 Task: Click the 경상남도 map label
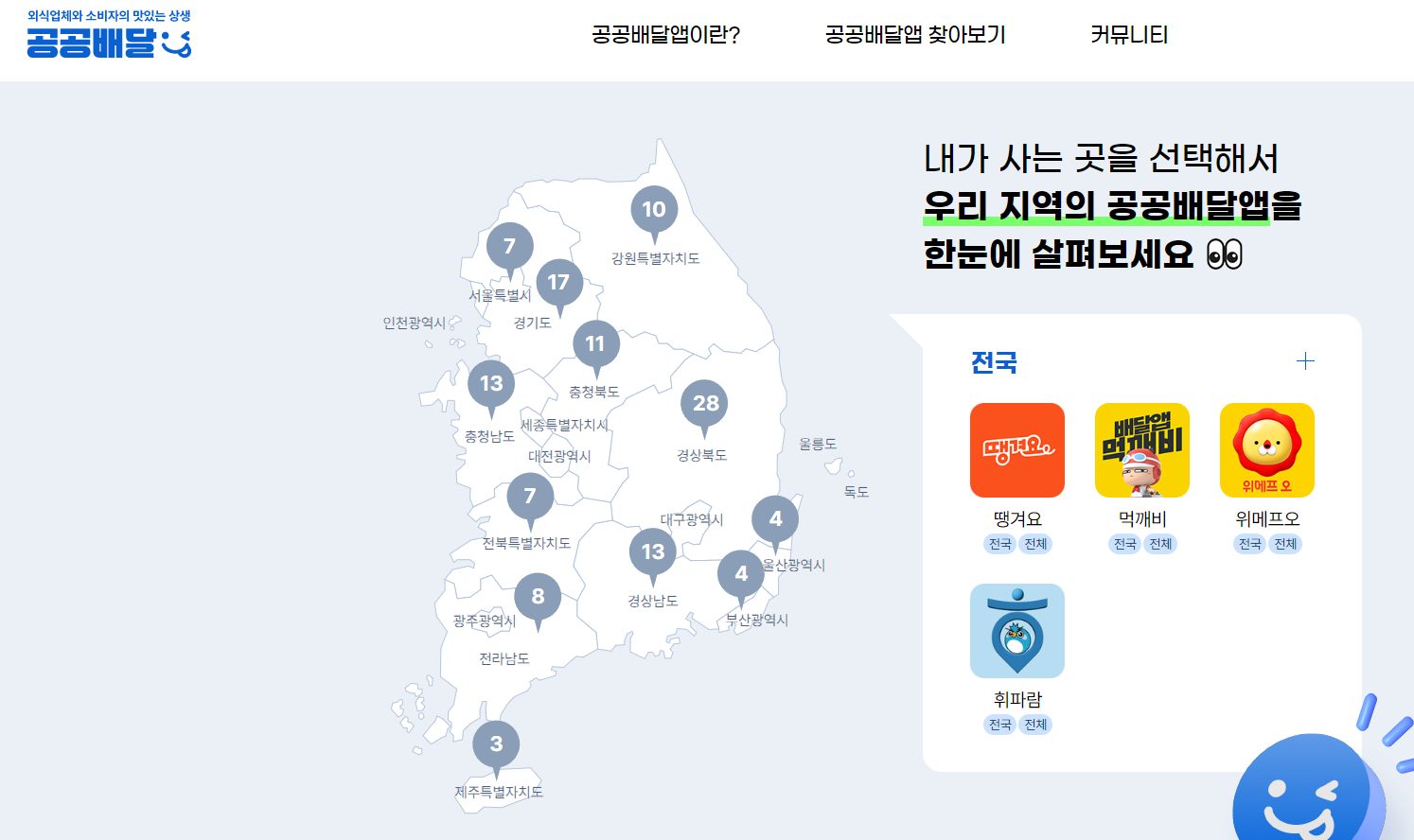tap(653, 601)
